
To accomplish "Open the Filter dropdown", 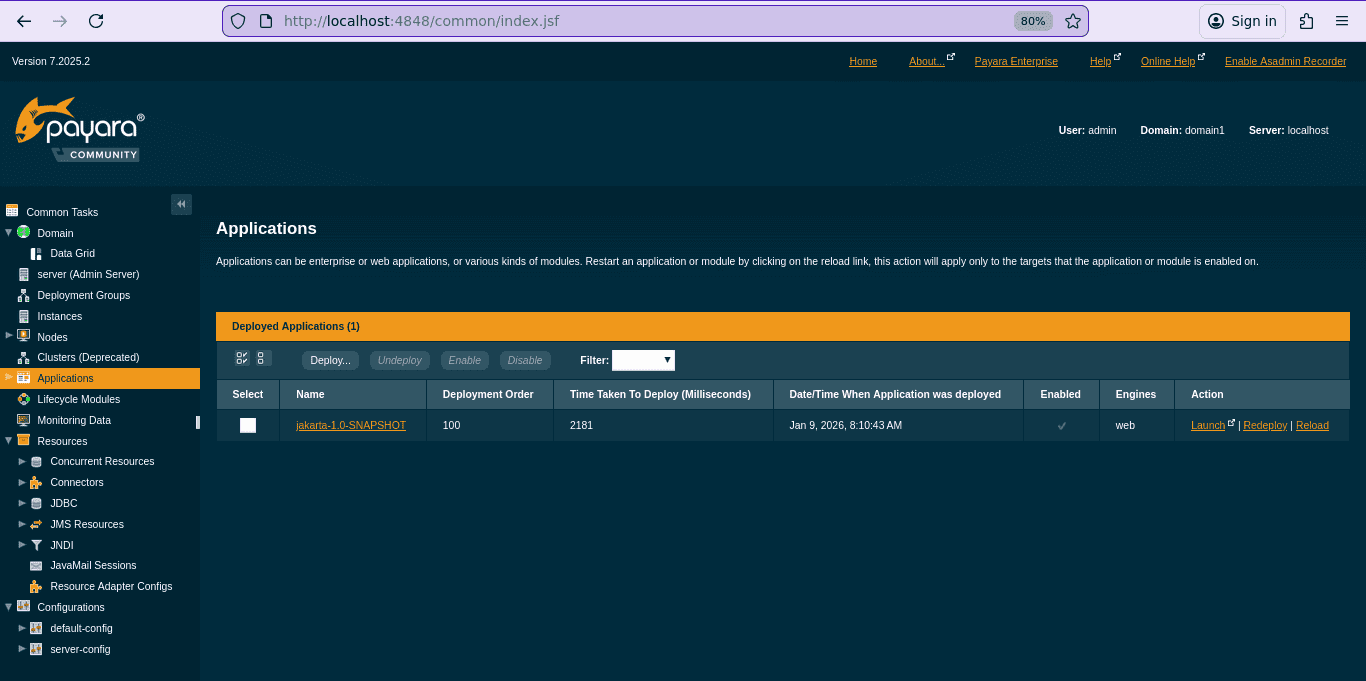I will [x=643, y=360].
